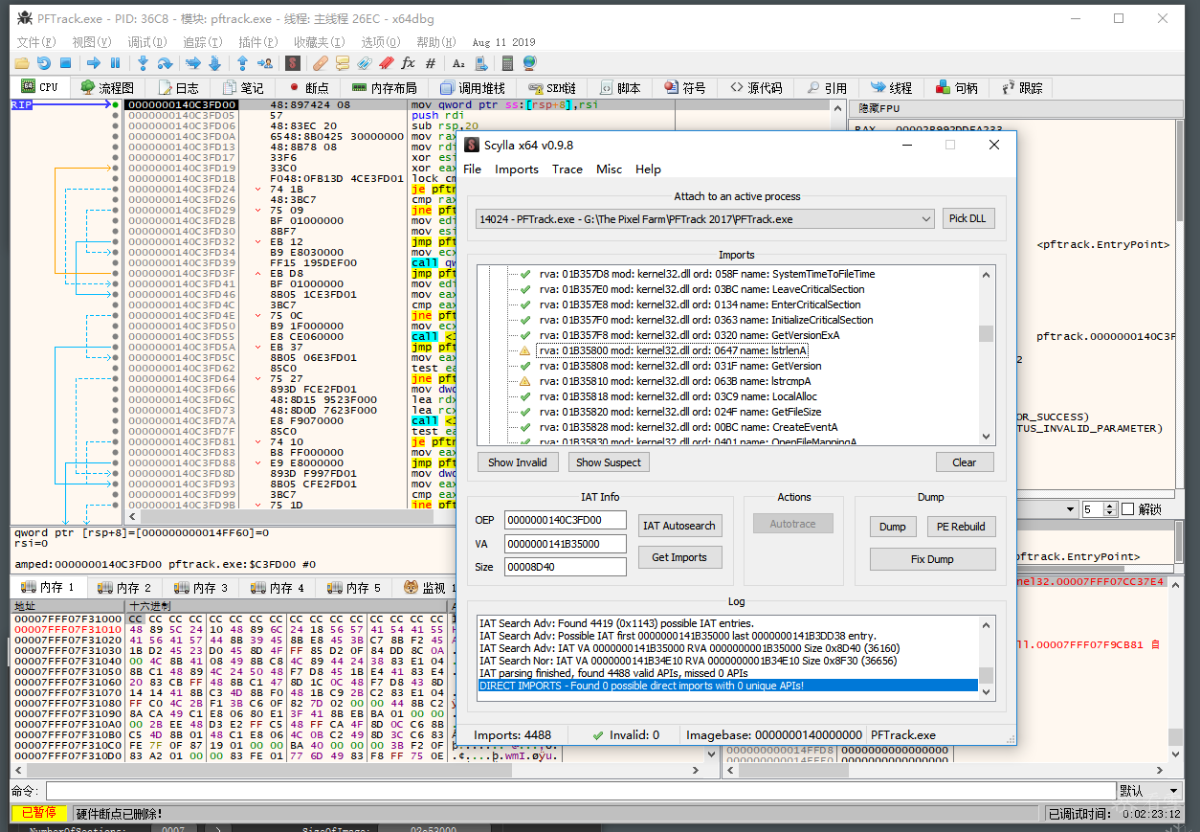1200x832 pixels.
Task: Click the Dump button in Scylla
Action: pyautogui.click(x=892, y=526)
